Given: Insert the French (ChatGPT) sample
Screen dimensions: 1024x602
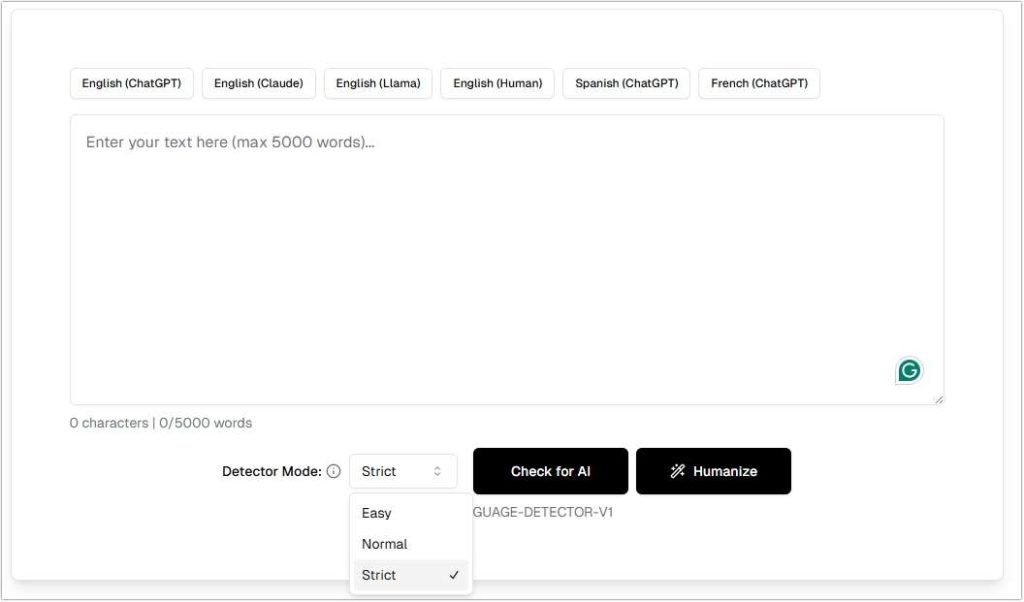Looking at the screenshot, I should (x=759, y=83).
